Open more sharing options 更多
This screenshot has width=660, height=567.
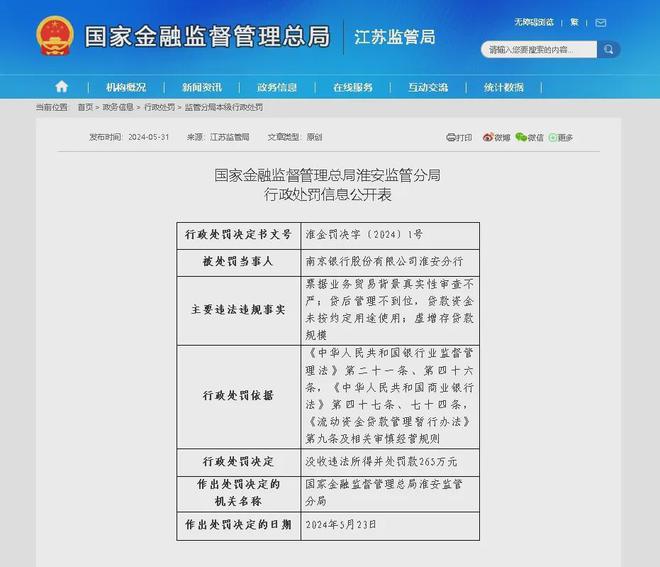click(561, 137)
